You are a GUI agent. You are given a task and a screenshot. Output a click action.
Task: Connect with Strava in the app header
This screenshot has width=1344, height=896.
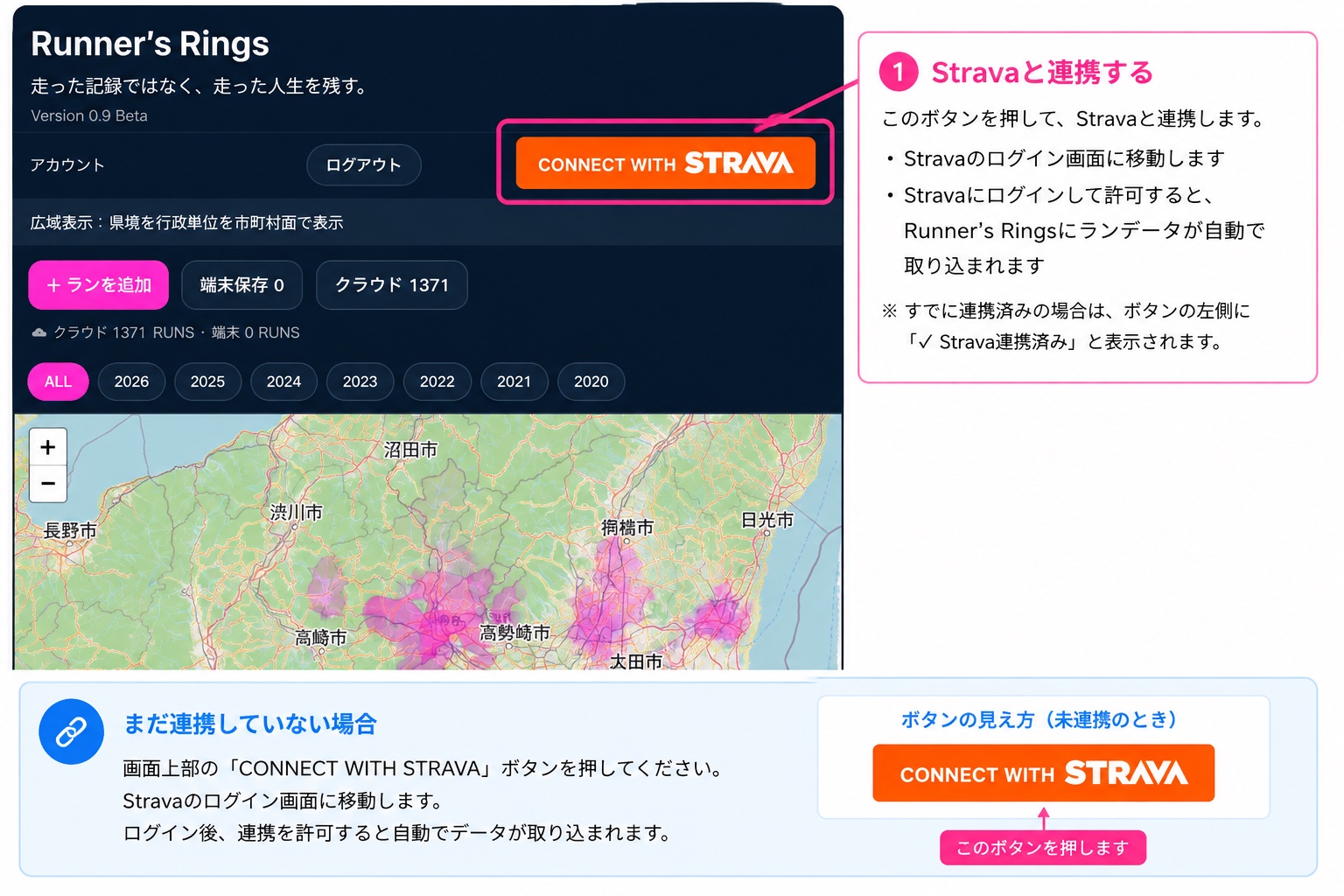click(x=666, y=164)
